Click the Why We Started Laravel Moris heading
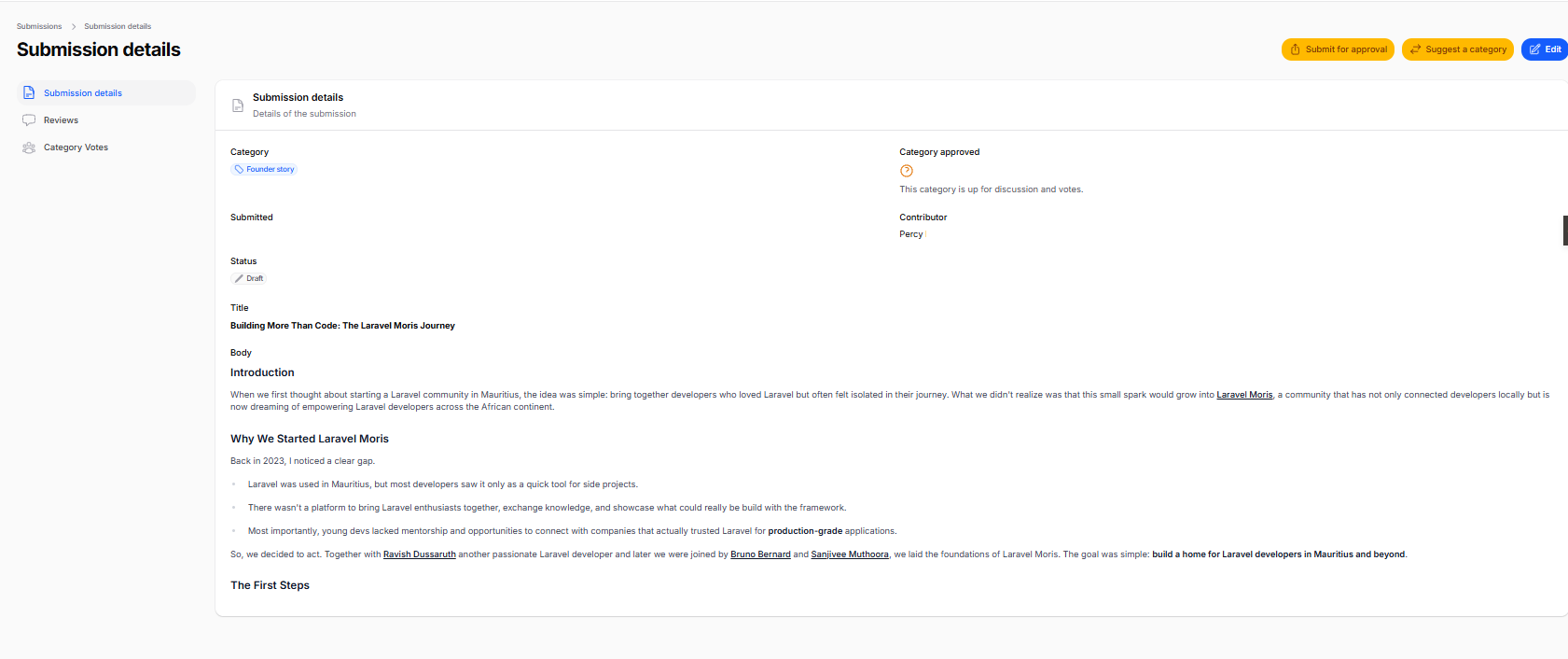Viewport: 1568px width, 659px height. tap(310, 439)
